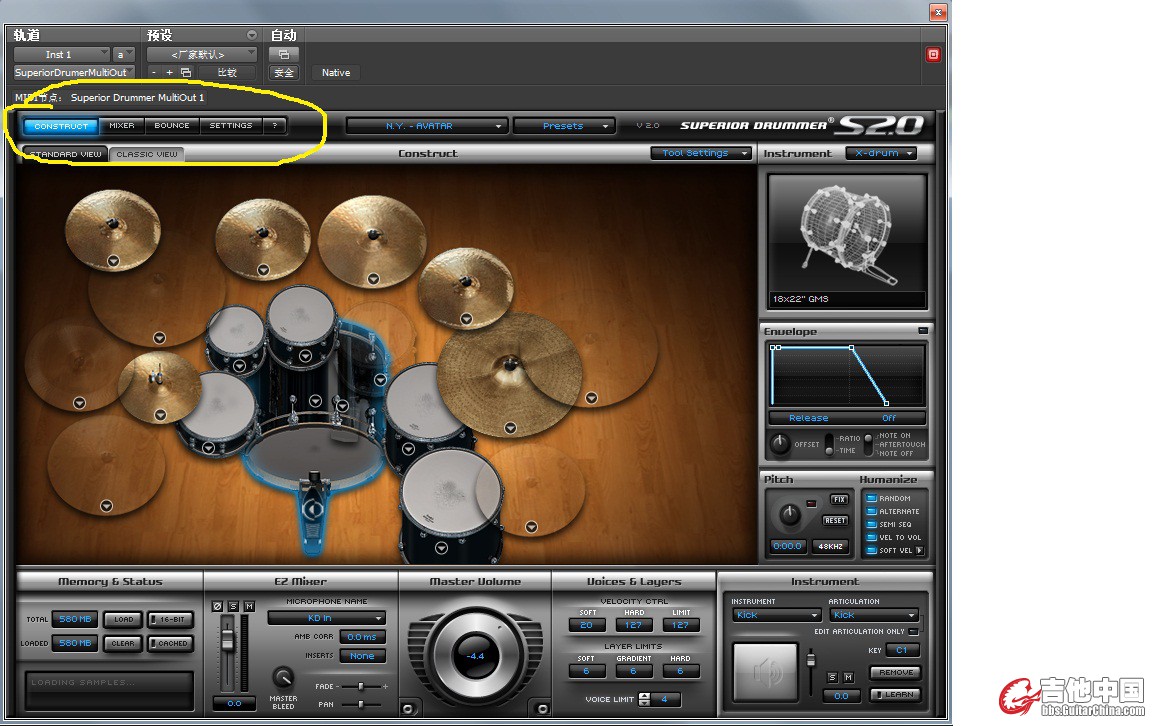
Task: Click the Reset button in Pitch section
Action: [x=835, y=520]
